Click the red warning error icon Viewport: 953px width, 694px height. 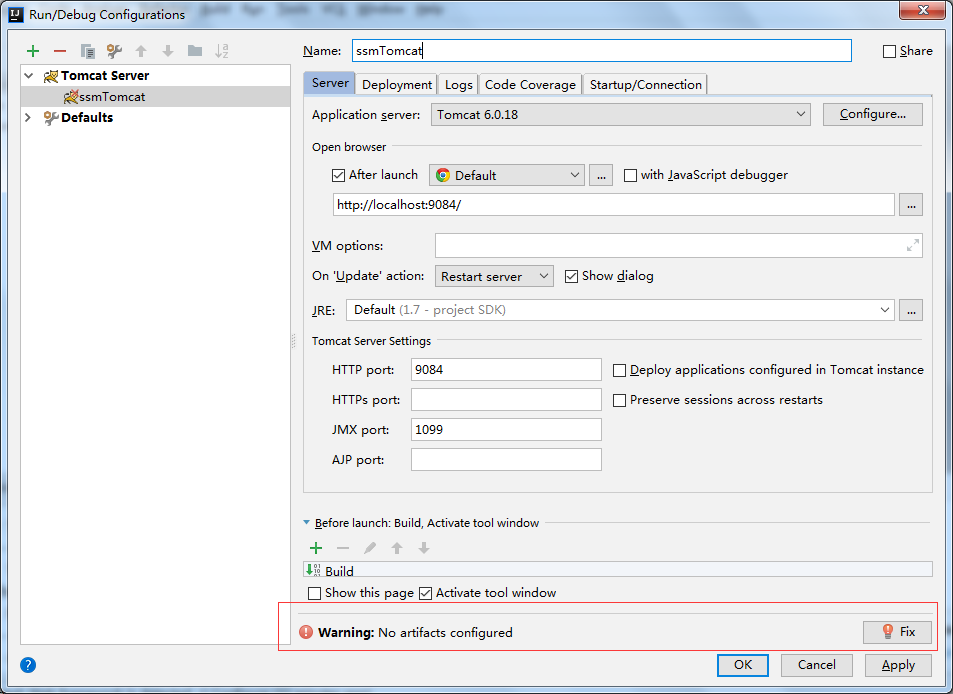306,632
